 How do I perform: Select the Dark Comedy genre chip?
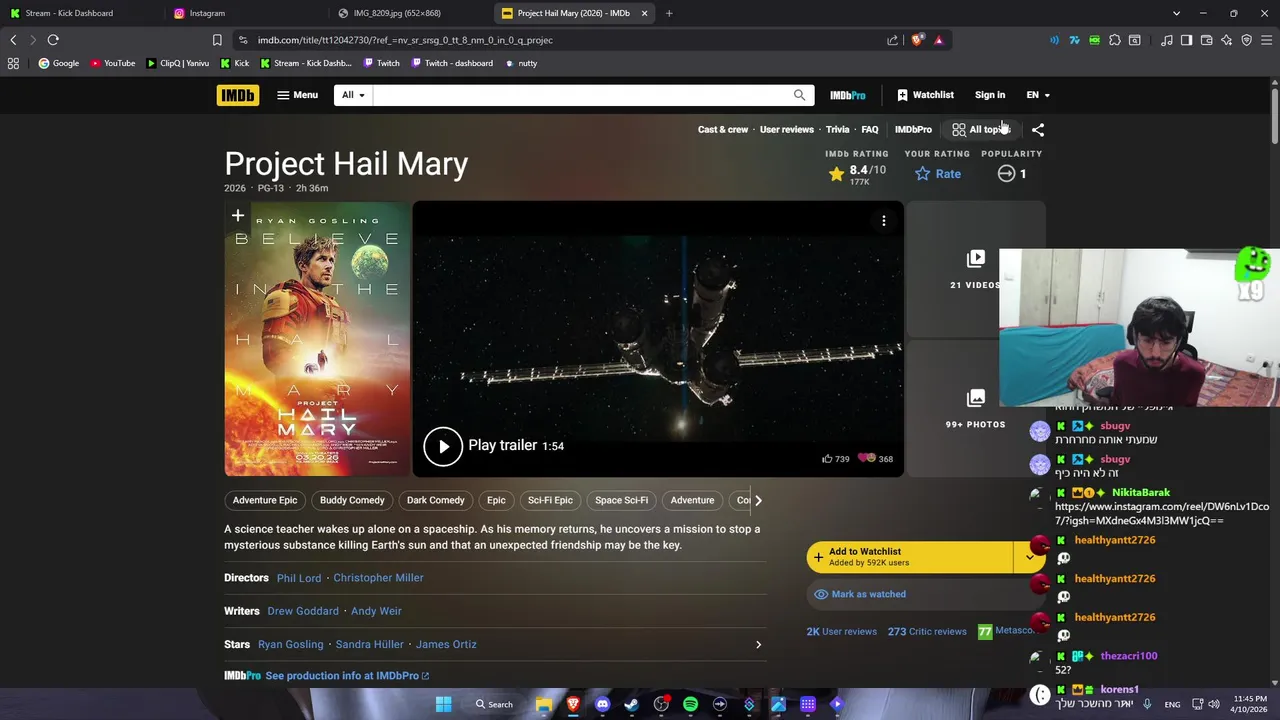pos(436,500)
